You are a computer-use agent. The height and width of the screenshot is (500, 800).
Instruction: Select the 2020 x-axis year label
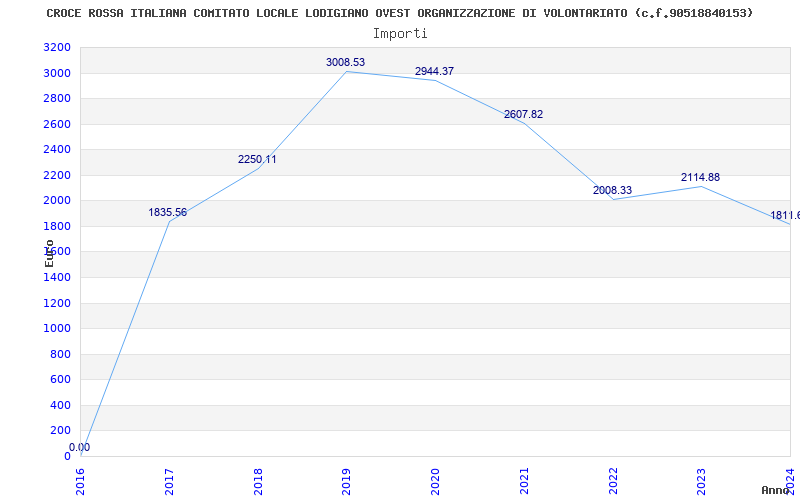click(435, 481)
